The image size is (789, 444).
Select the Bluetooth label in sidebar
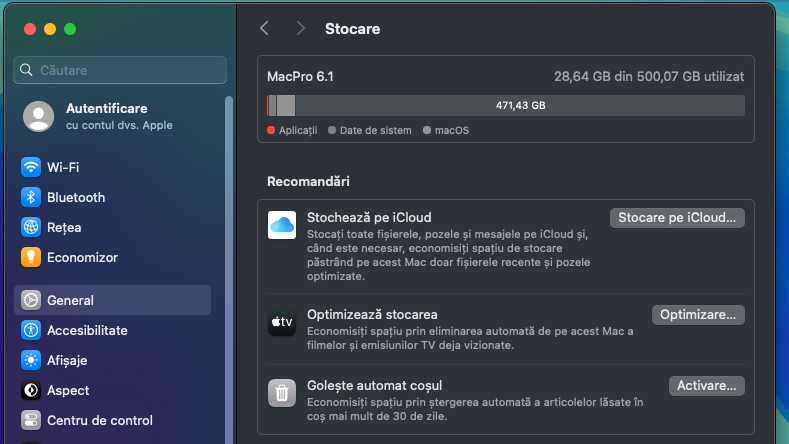point(76,197)
